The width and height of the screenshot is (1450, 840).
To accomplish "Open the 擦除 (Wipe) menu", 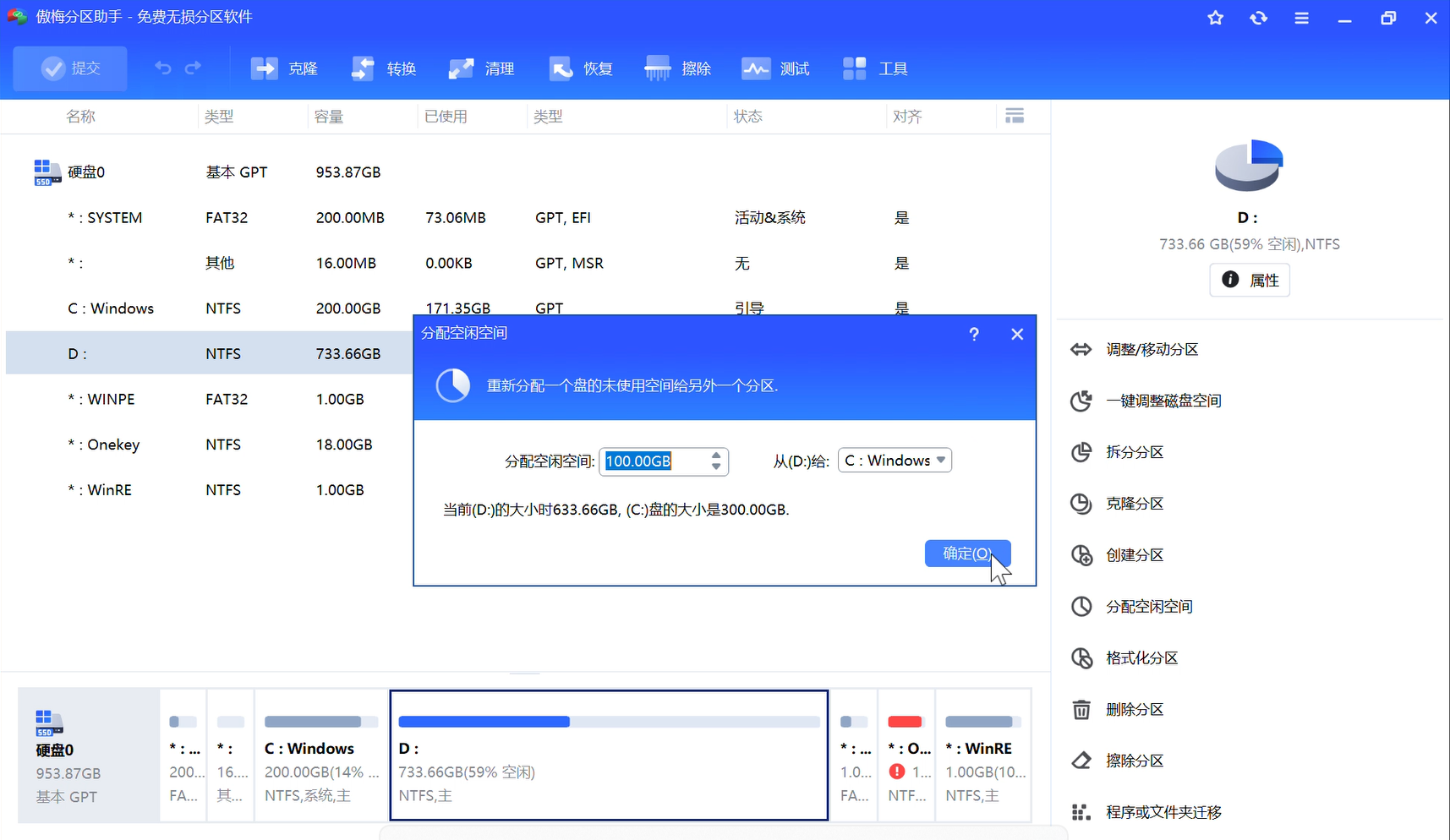I will 679,68.
